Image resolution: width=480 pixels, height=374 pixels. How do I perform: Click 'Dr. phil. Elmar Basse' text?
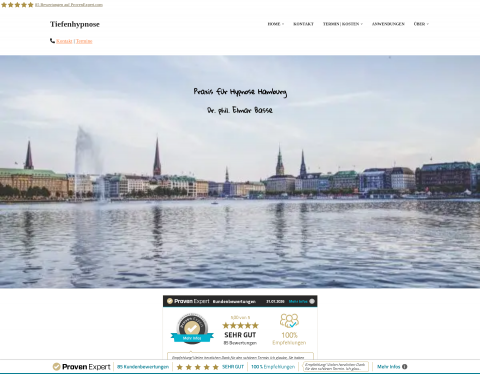tap(240, 110)
